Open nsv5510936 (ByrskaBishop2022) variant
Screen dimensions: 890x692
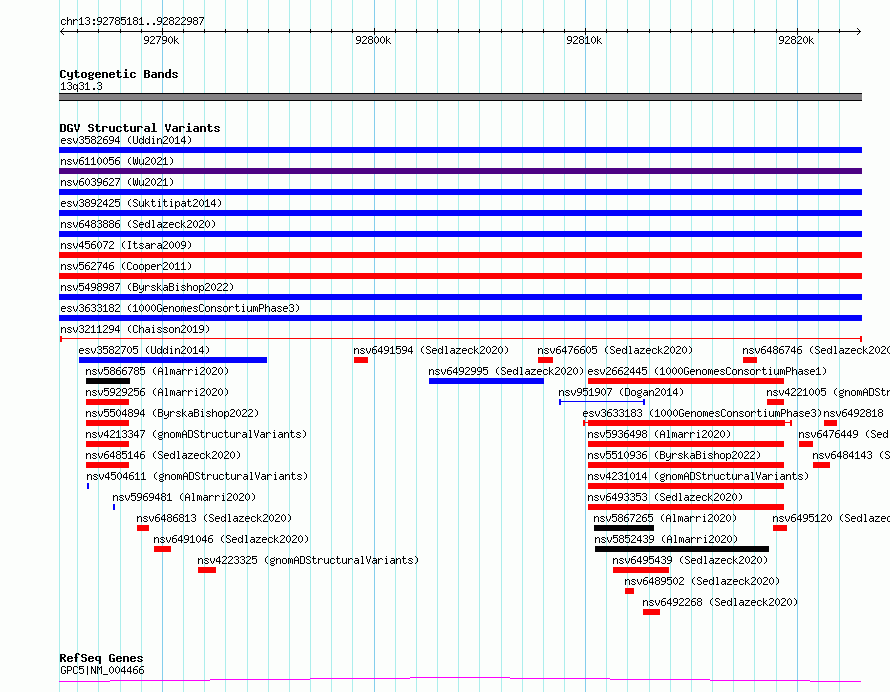(x=674, y=455)
